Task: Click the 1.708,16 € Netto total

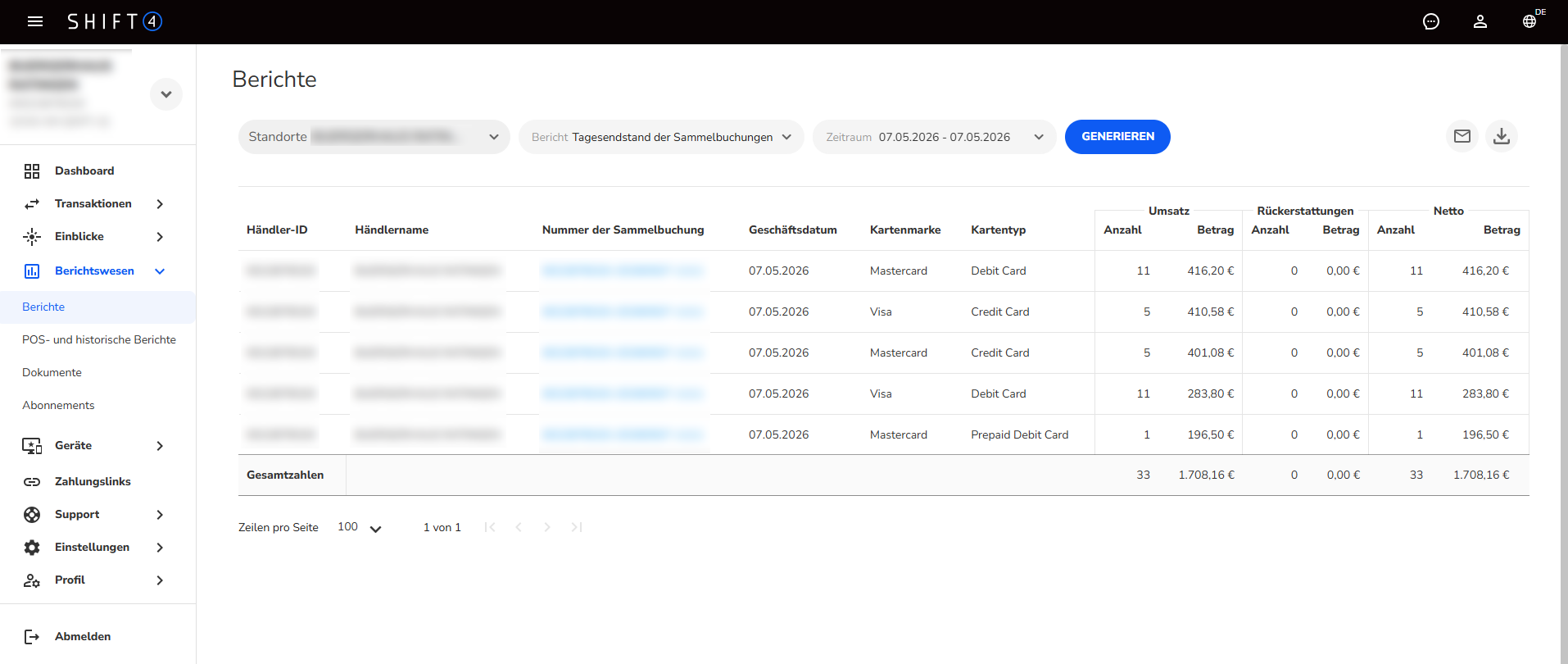Action: (x=1481, y=475)
